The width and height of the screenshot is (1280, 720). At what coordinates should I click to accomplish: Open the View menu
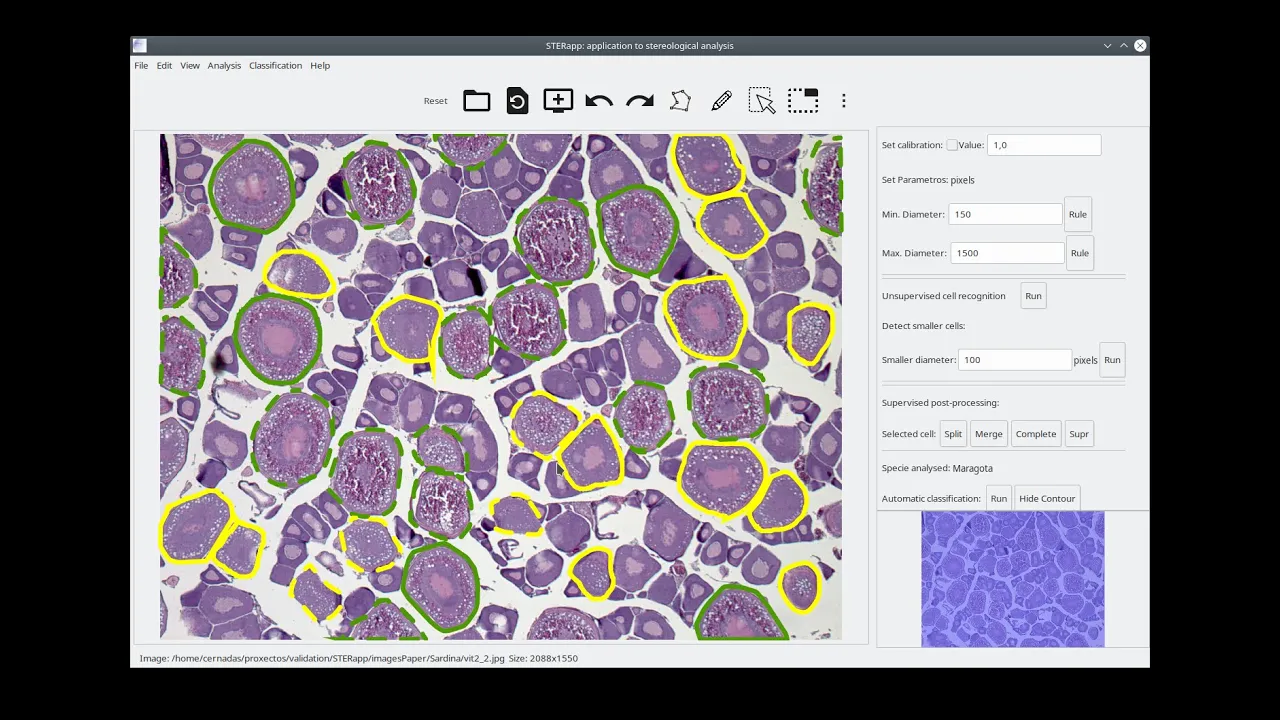190,65
